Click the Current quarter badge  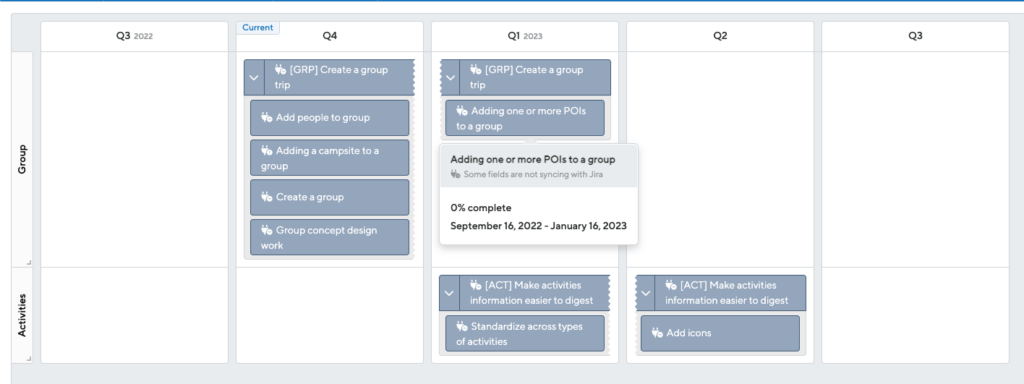pyautogui.click(x=258, y=27)
